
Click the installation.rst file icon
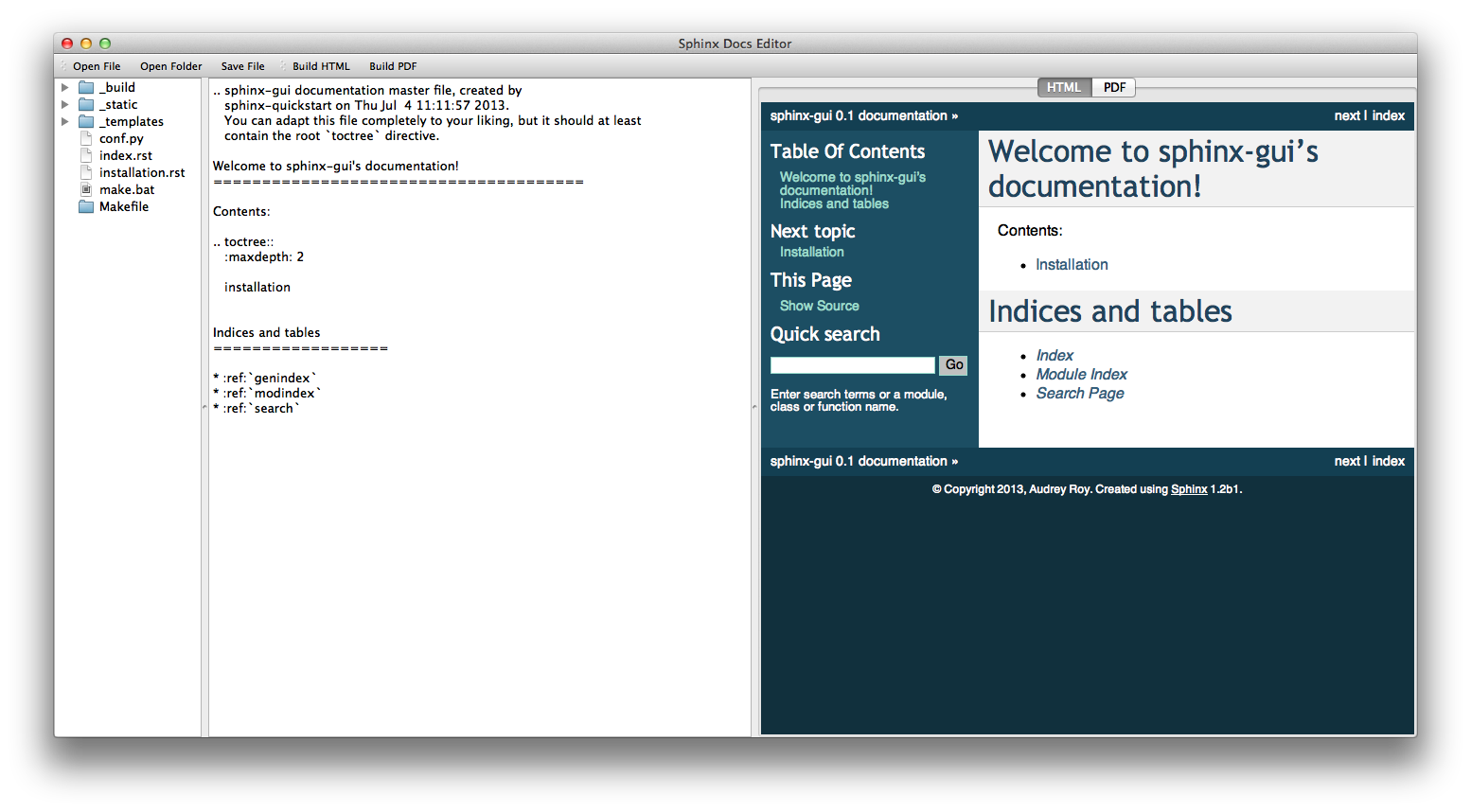tap(86, 173)
